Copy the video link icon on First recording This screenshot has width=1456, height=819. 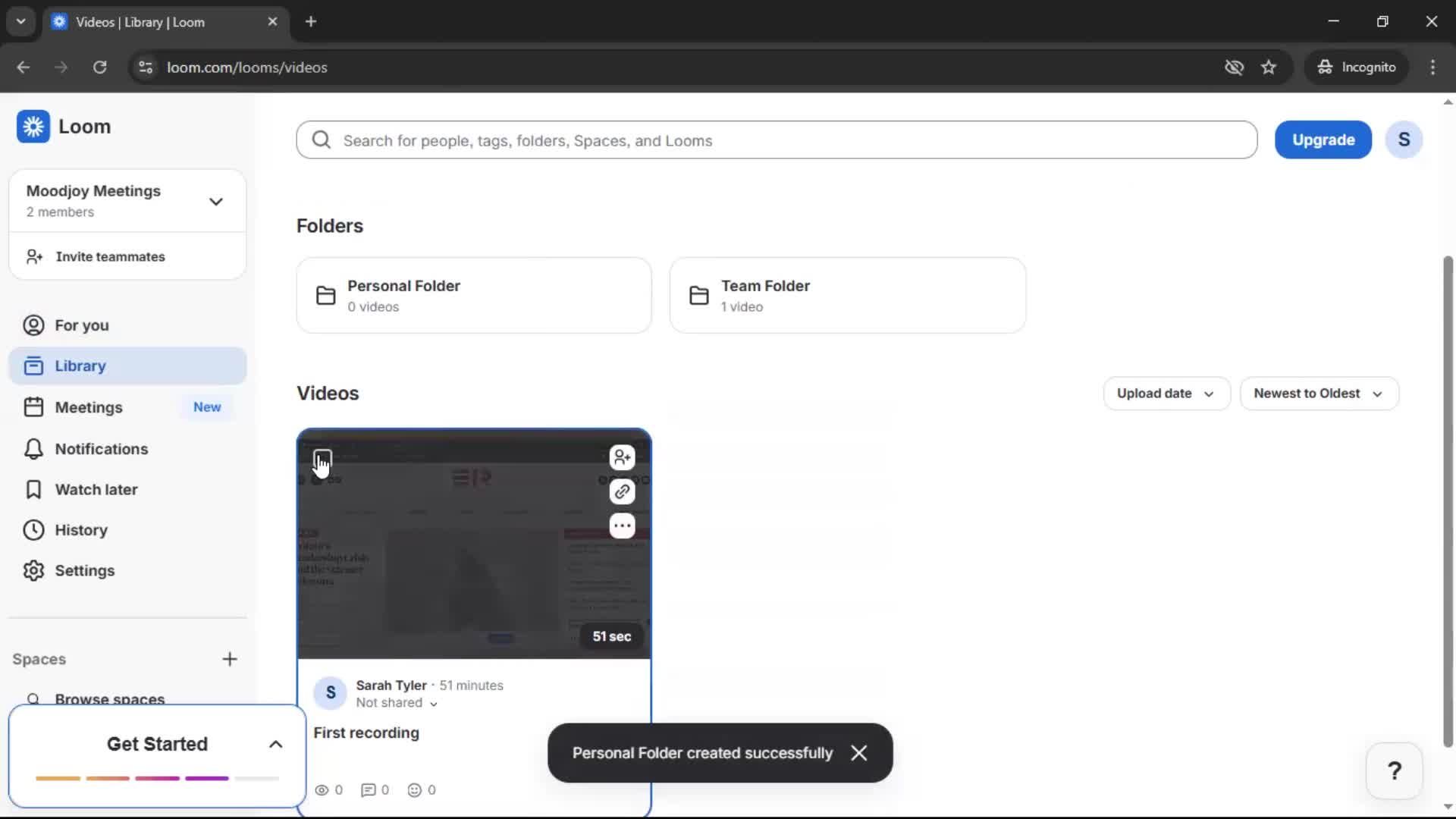click(622, 491)
